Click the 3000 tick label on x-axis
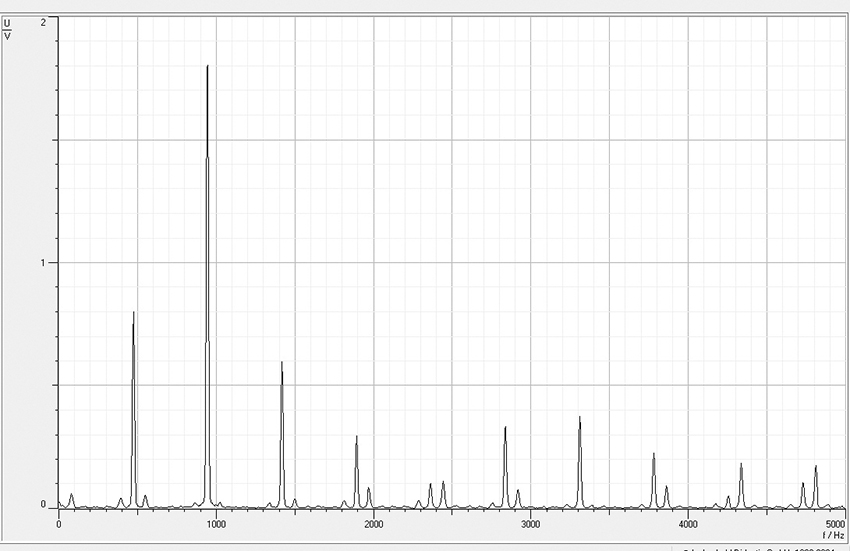The width and height of the screenshot is (850, 551). click(x=530, y=524)
